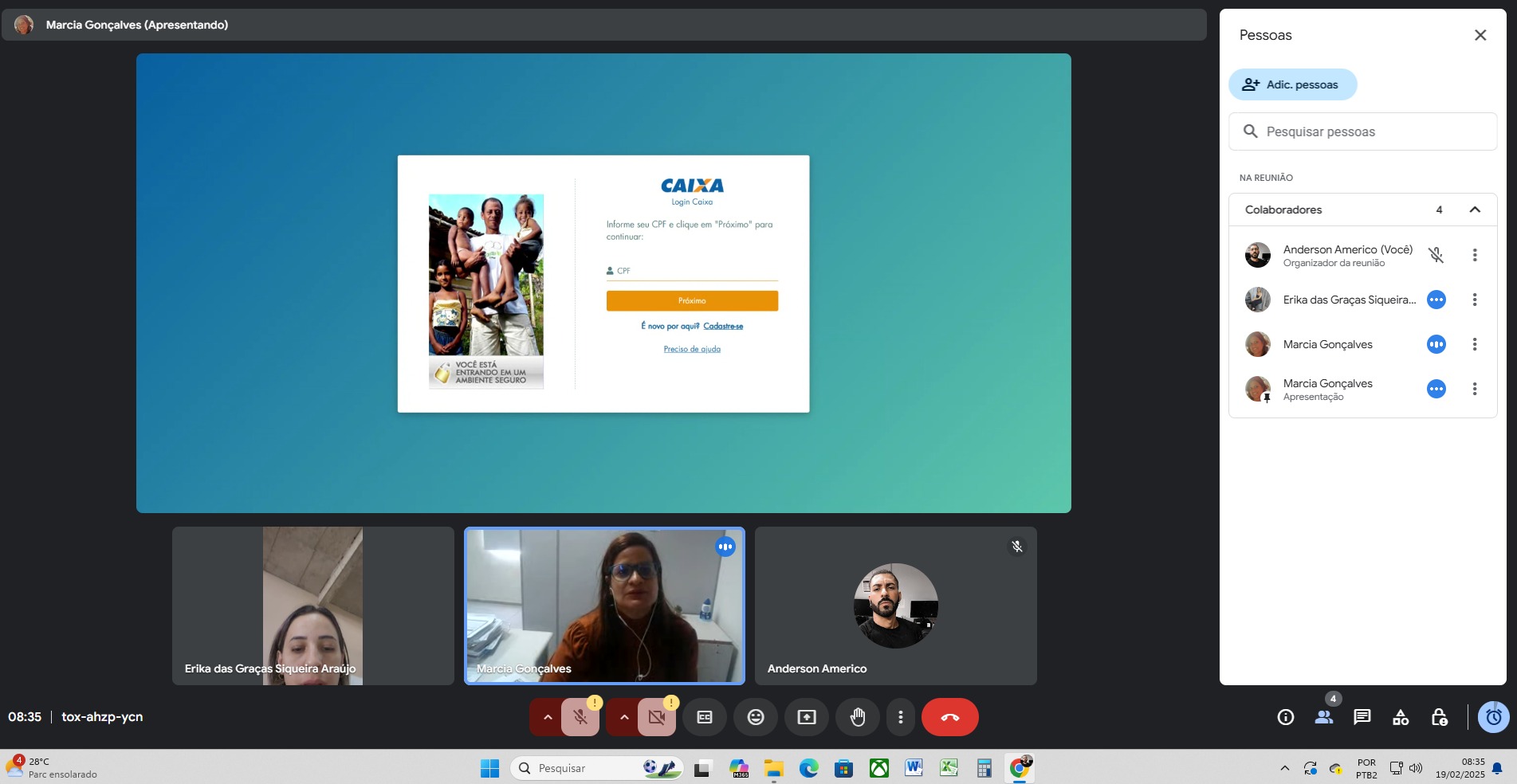
Task: Open host controls lock icon
Action: click(x=1439, y=717)
